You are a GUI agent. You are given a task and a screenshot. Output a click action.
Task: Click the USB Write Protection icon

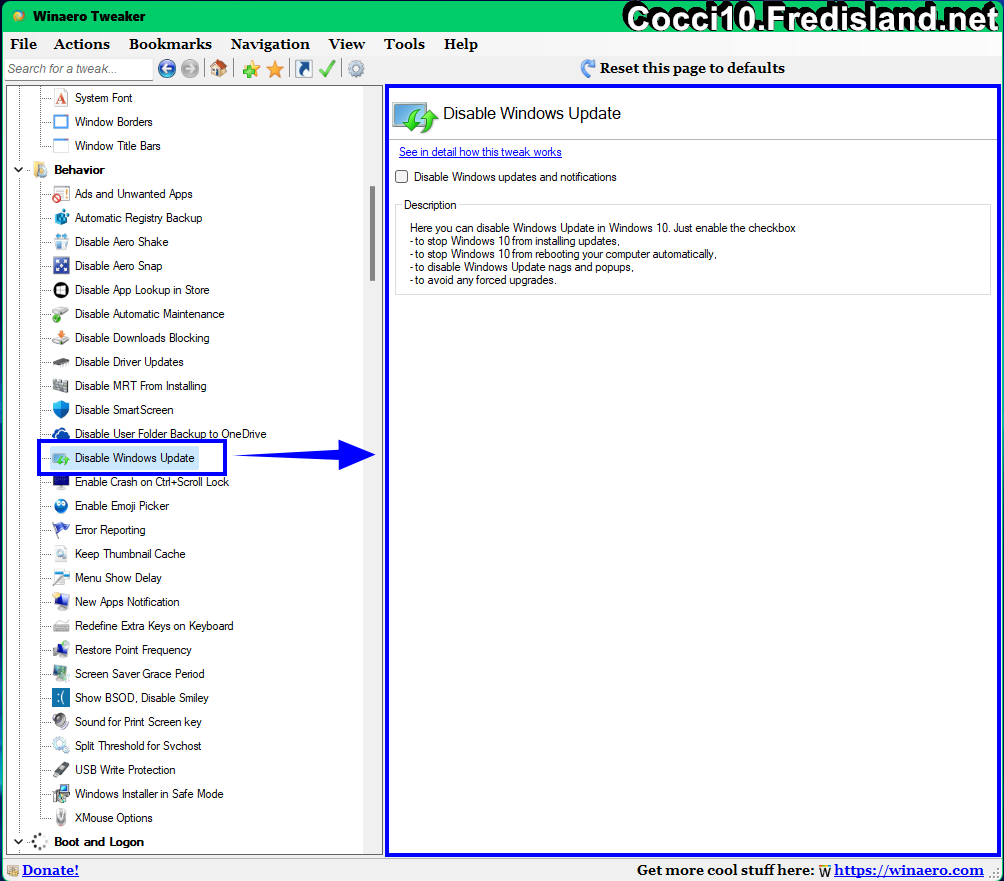61,770
